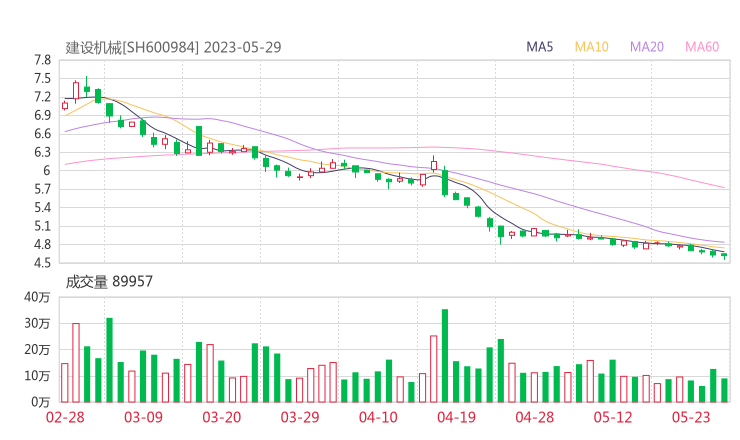
Task: Click the MA60 legend label
Action: [x=702, y=47]
